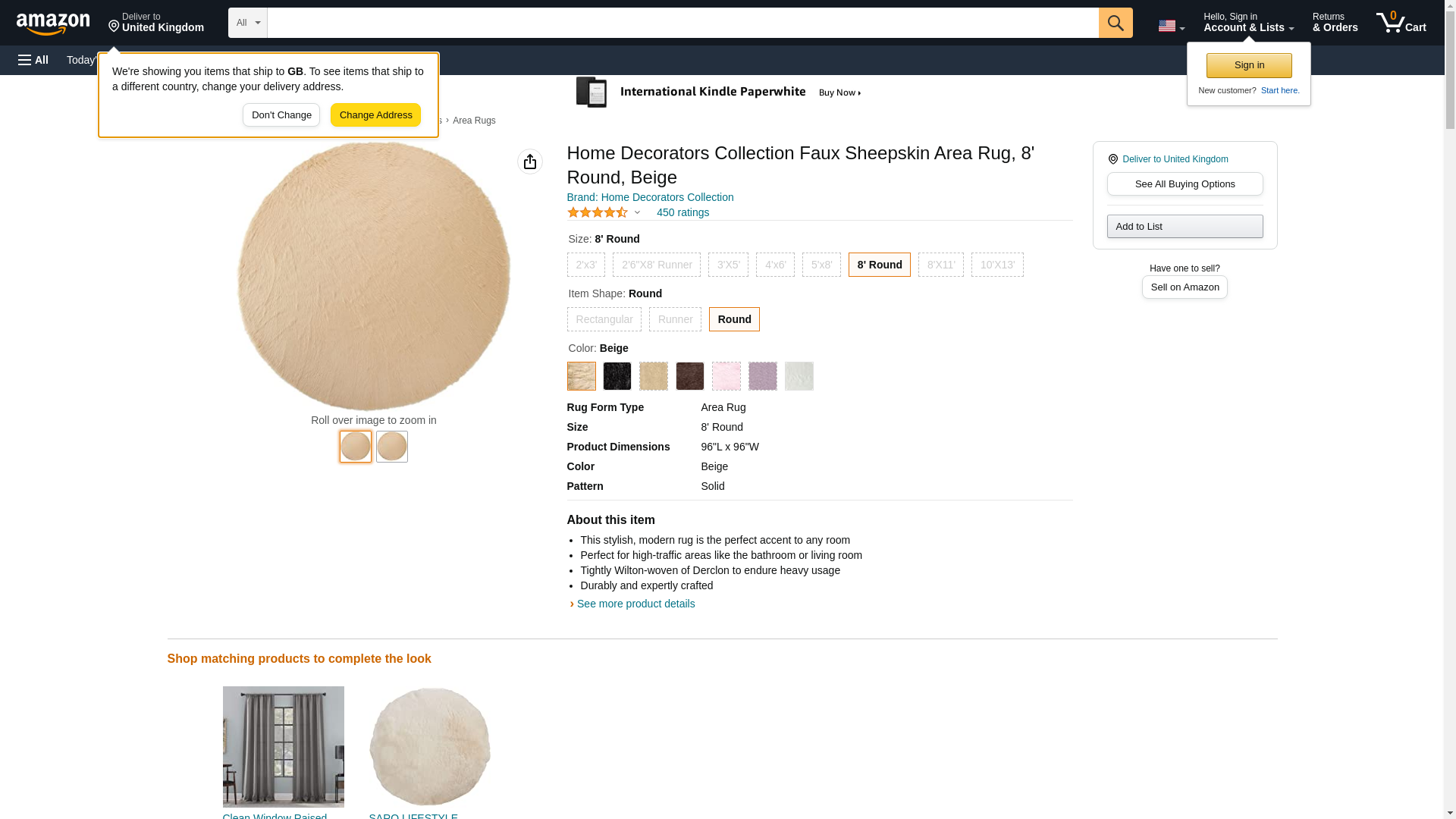The width and height of the screenshot is (1456, 819).
Task: Select the 5'x8' size option
Action: 821,265
